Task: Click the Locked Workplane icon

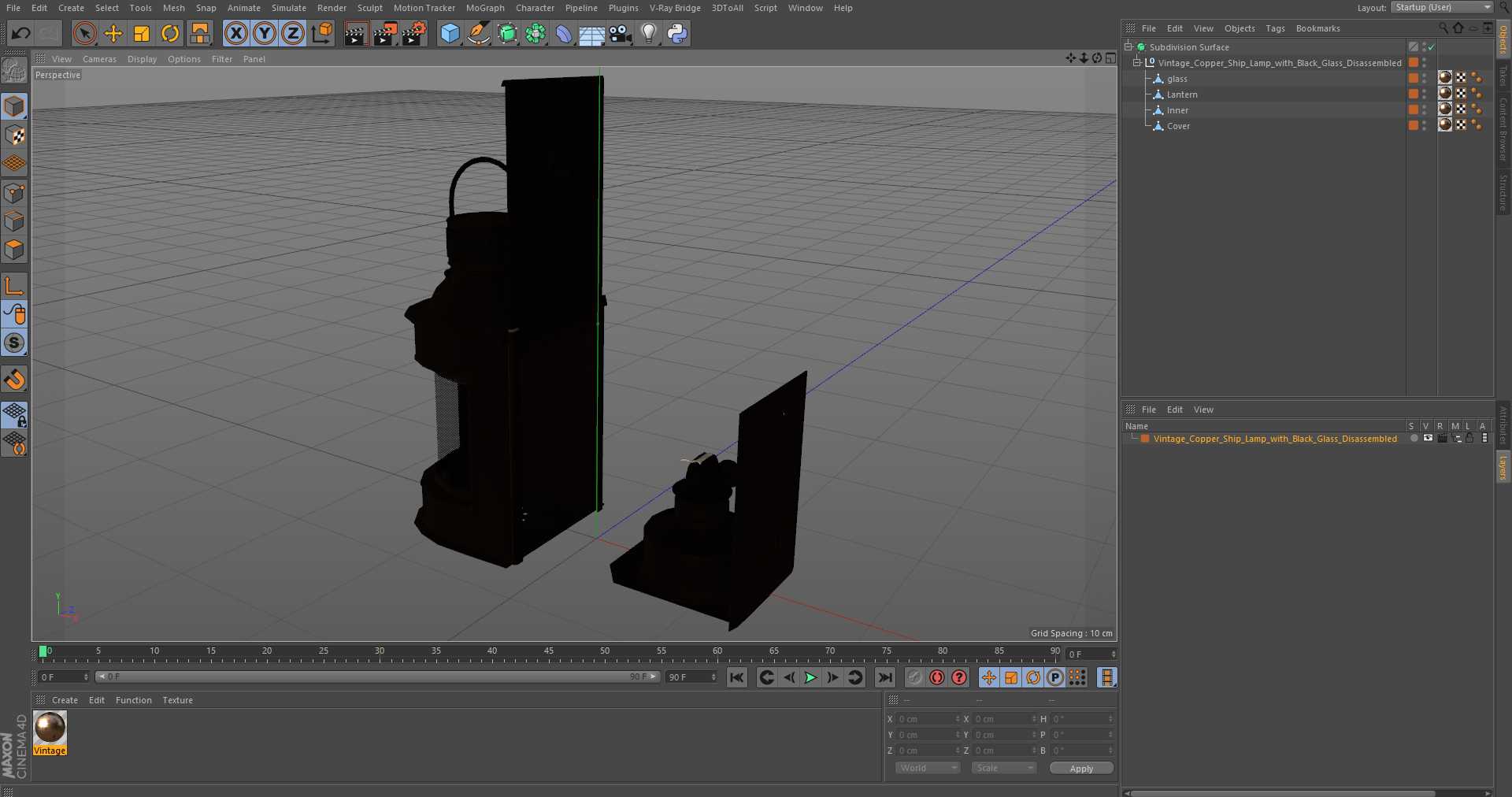Action: click(x=14, y=415)
